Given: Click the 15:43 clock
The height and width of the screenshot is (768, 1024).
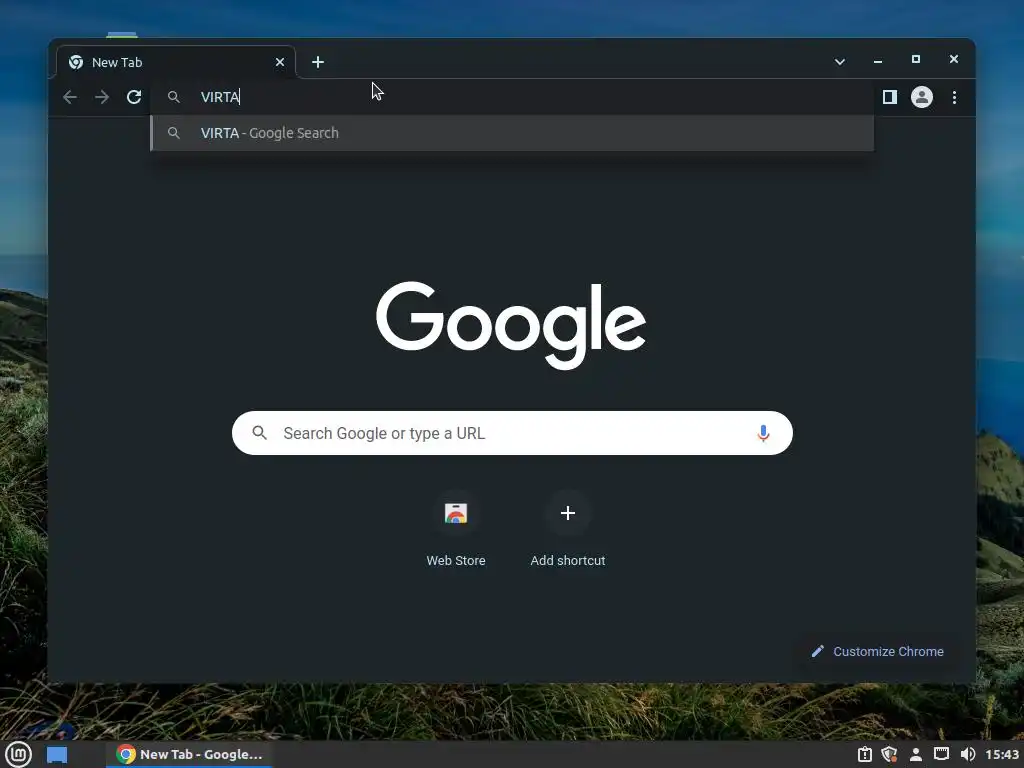Looking at the screenshot, I should coord(1002,754).
